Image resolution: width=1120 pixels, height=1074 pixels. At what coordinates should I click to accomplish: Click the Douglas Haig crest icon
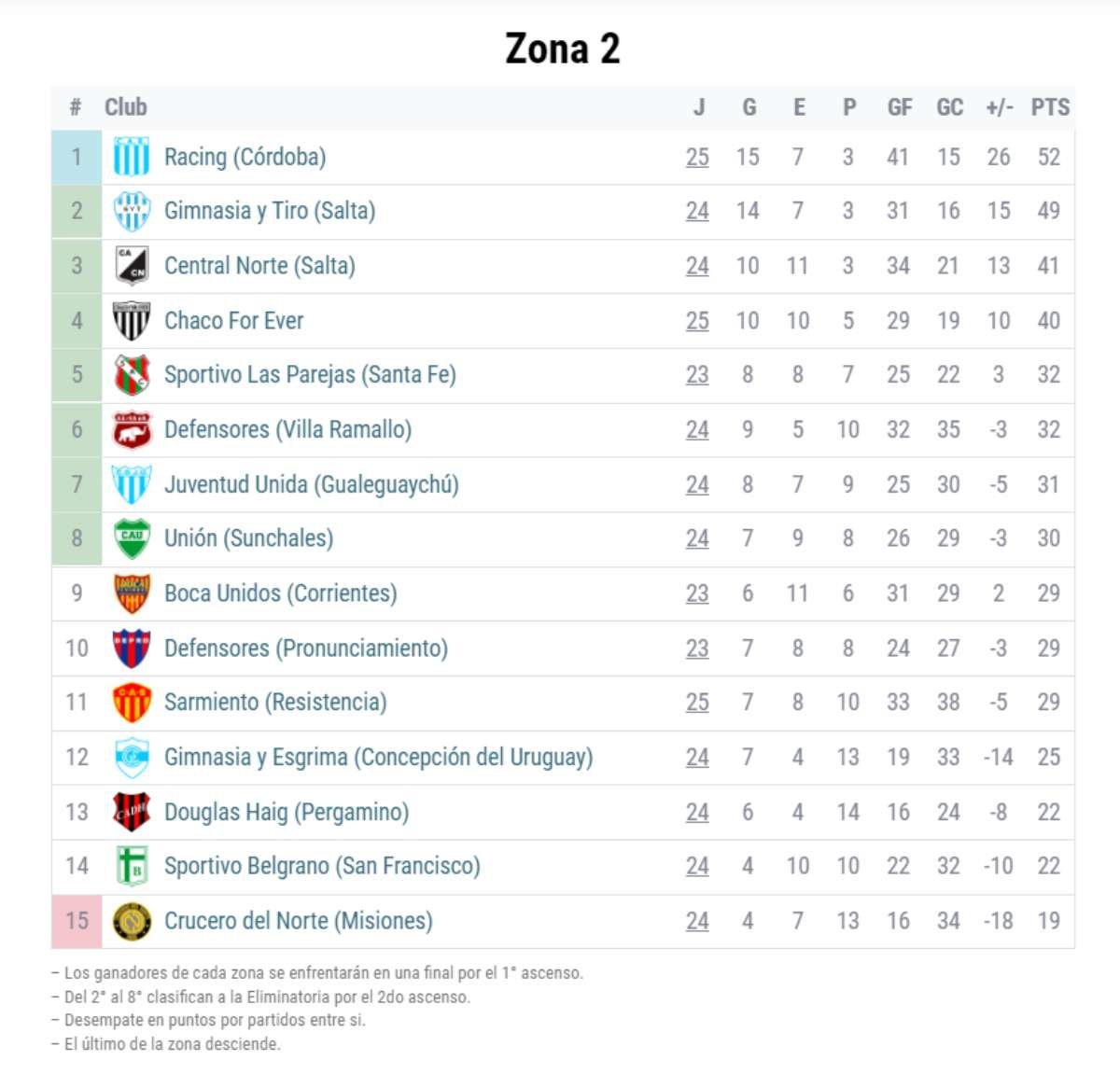click(x=132, y=812)
